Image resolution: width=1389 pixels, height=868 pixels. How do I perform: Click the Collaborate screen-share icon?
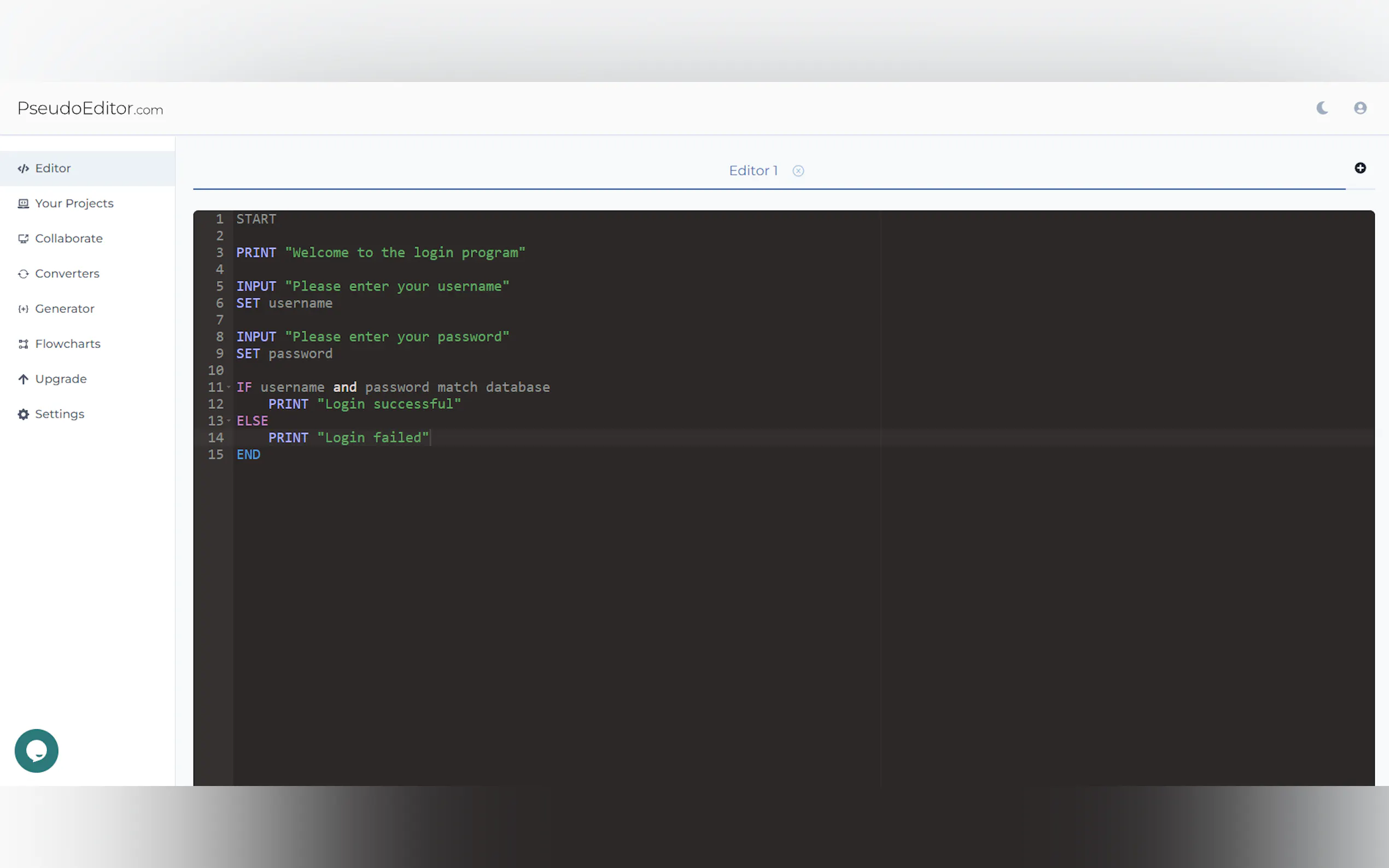pyautogui.click(x=24, y=238)
